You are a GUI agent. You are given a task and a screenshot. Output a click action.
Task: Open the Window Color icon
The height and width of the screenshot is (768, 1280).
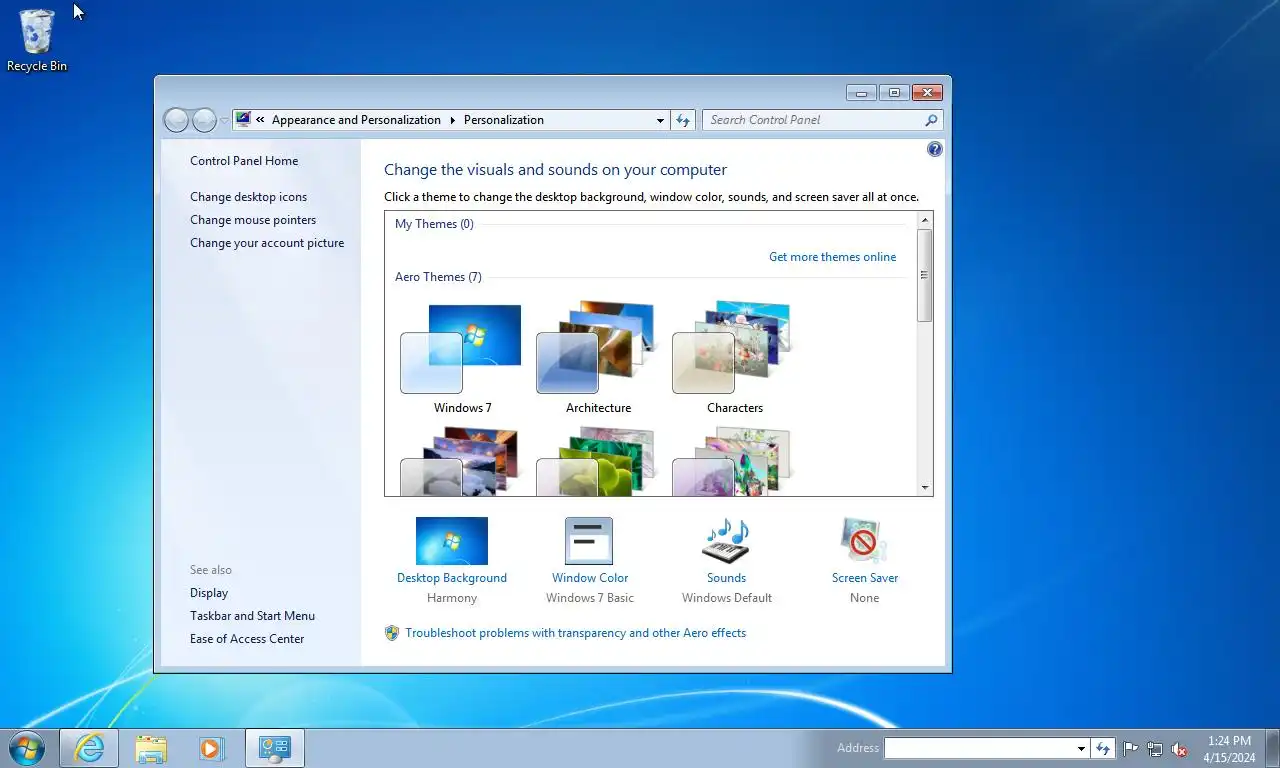[589, 541]
